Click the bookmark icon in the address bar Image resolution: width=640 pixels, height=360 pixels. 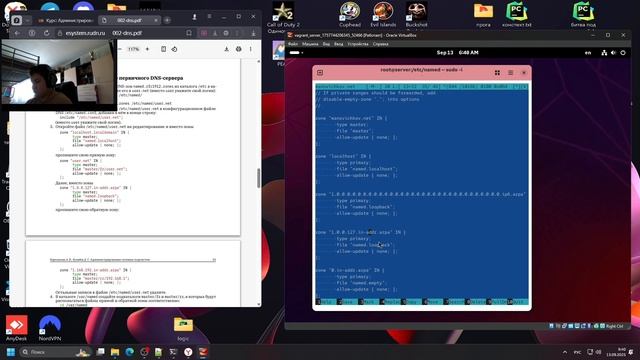pos(189,33)
